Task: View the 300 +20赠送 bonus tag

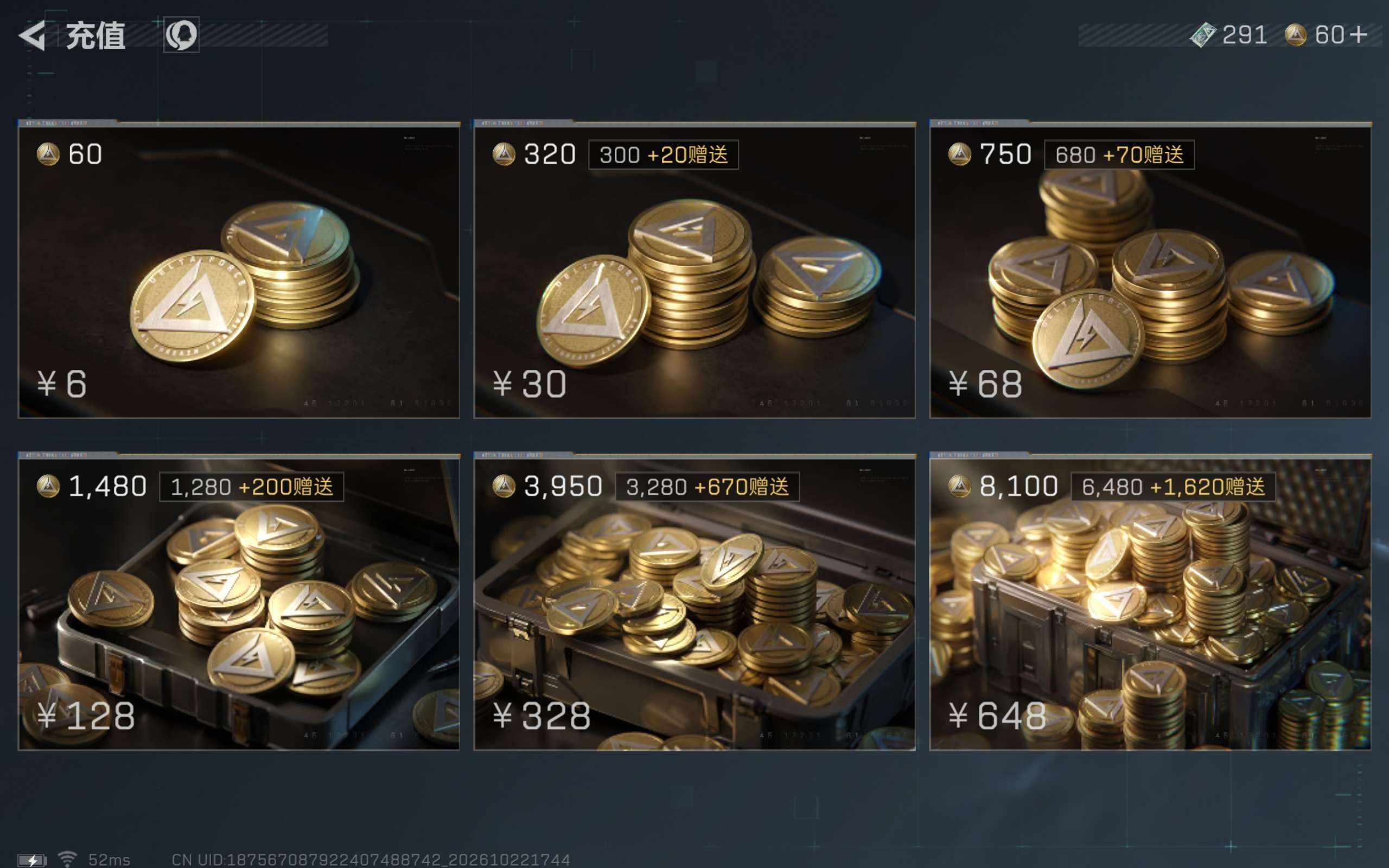Action: 664,155
